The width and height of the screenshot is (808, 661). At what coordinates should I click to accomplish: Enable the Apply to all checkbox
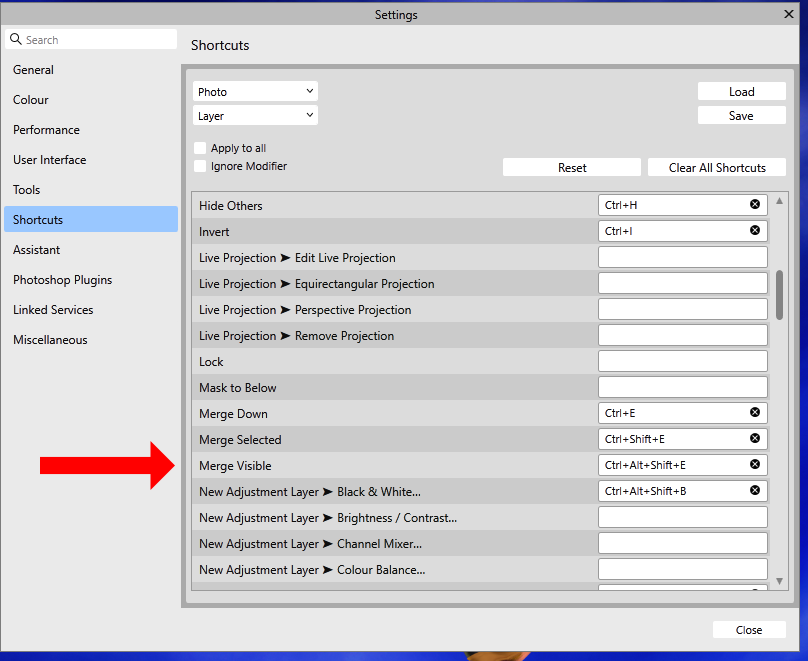tap(199, 147)
